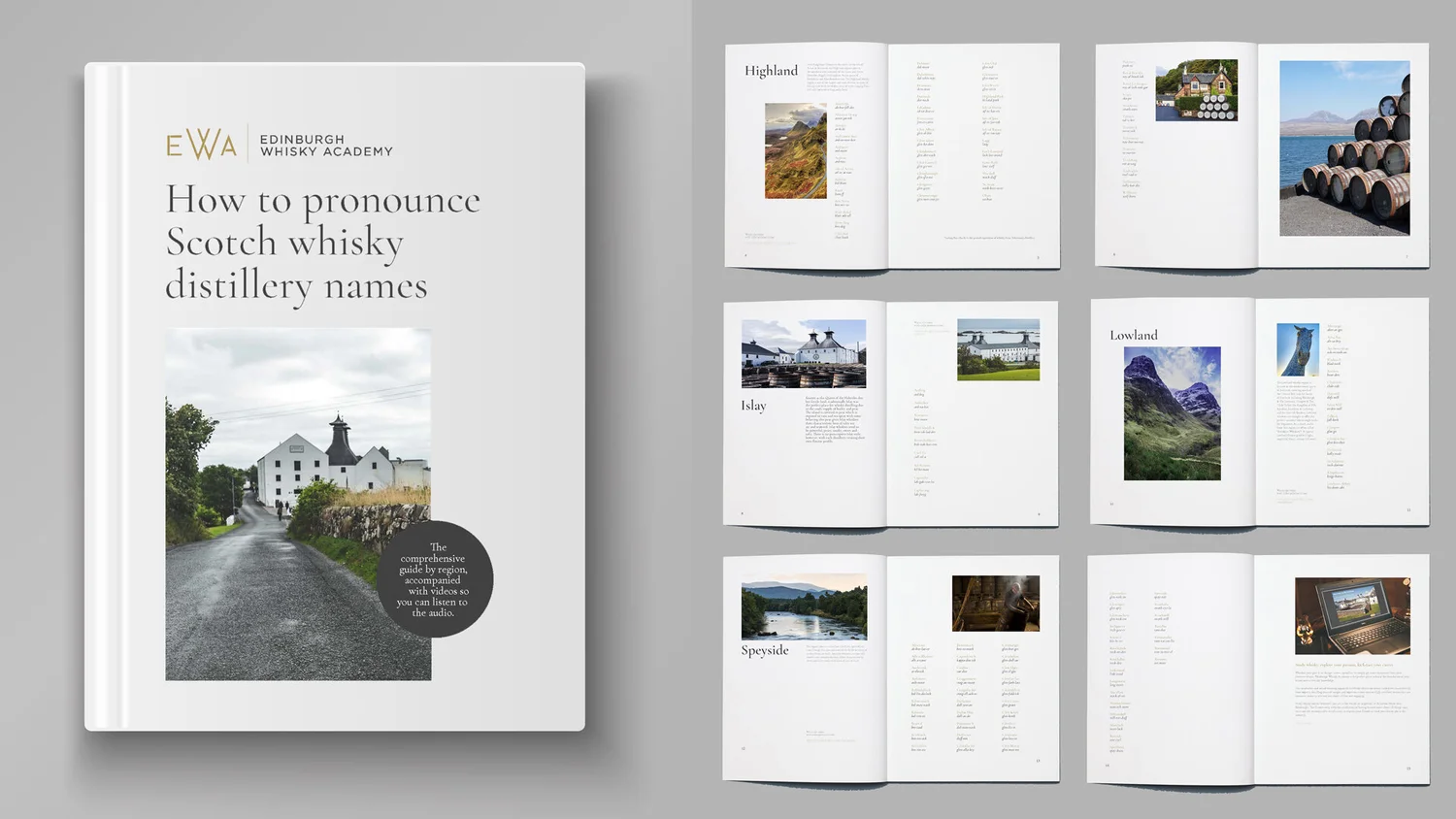This screenshot has height=819, width=1456.
Task: Click the 'Speyside' heading
Action: 765,650
